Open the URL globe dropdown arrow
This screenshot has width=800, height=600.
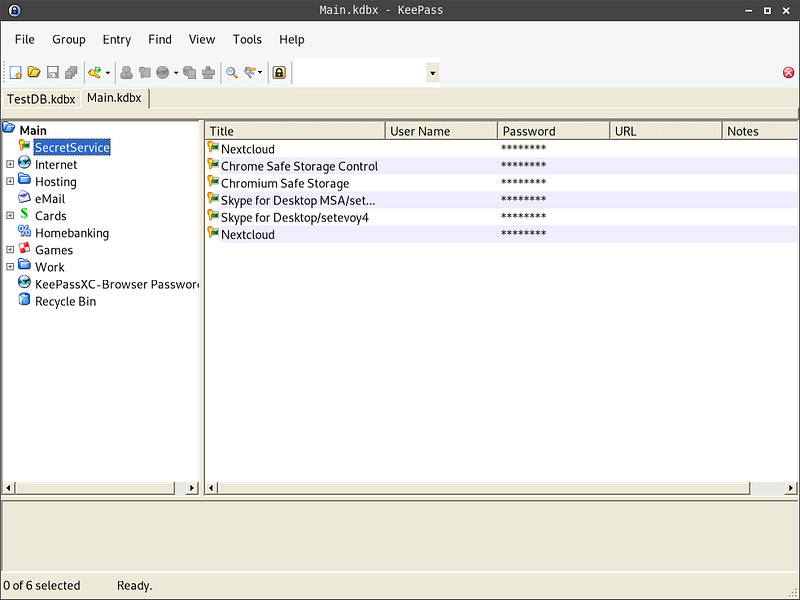(176, 73)
